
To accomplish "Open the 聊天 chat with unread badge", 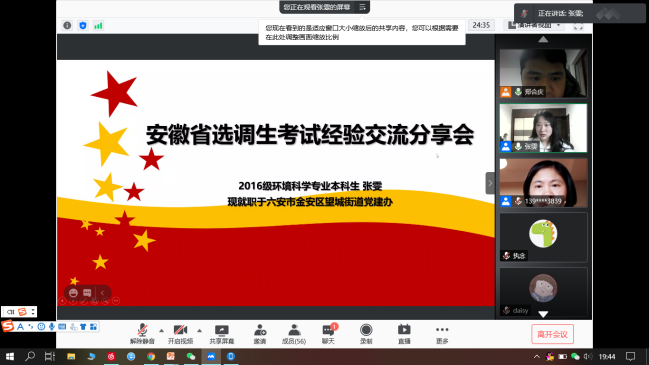I will click(329, 334).
